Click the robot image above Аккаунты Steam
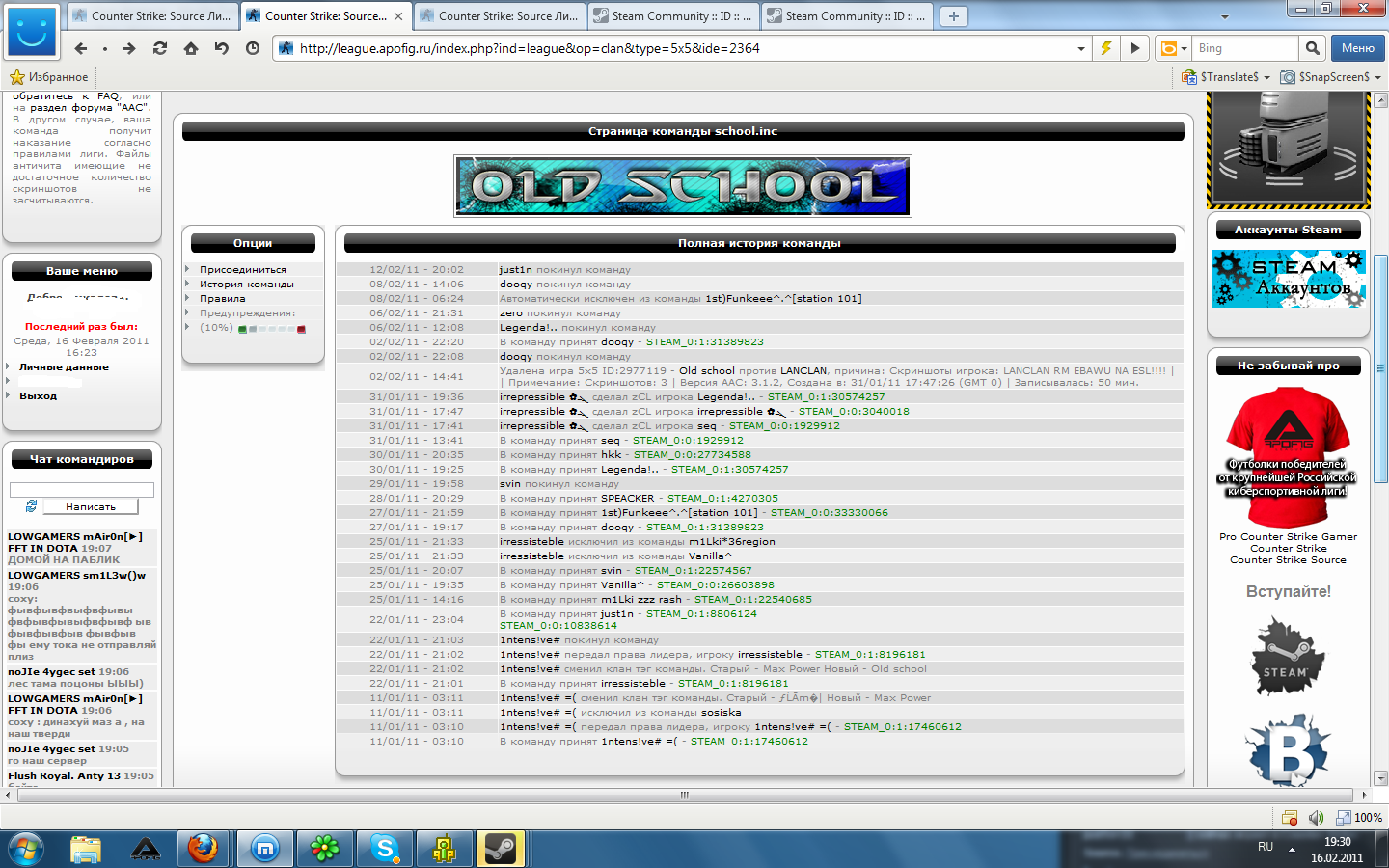Image resolution: width=1389 pixels, height=868 pixels. 1289,149
